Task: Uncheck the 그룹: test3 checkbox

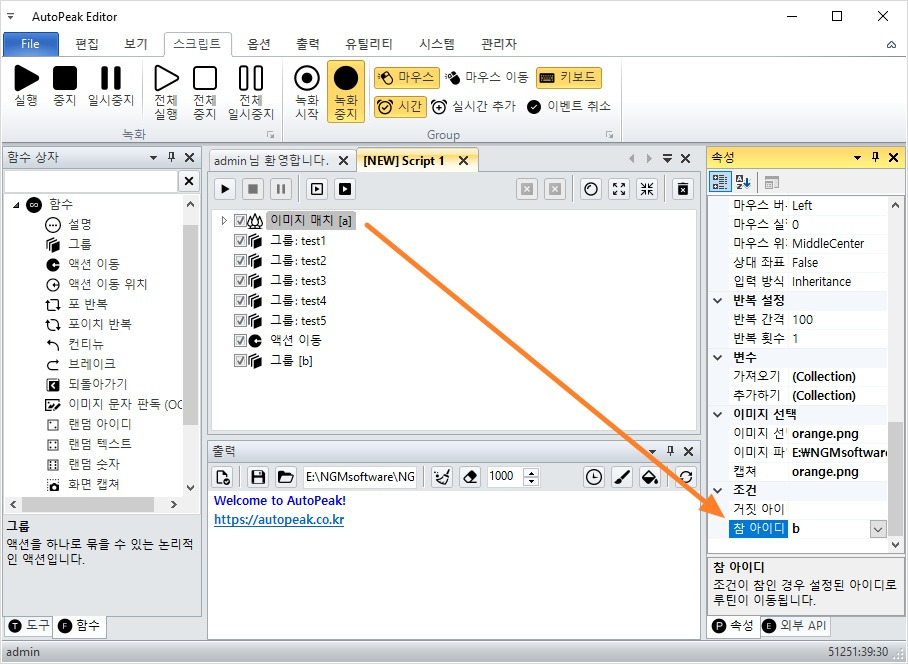Action: [240, 281]
